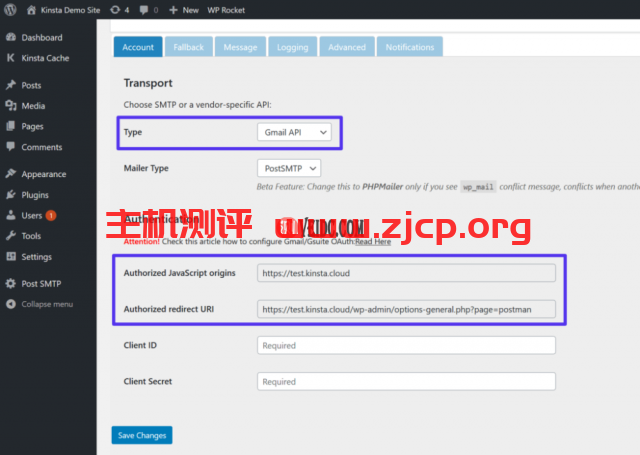Viewport: 640px width, 455px height.
Task: Switch to the Message tab
Action: (240, 47)
